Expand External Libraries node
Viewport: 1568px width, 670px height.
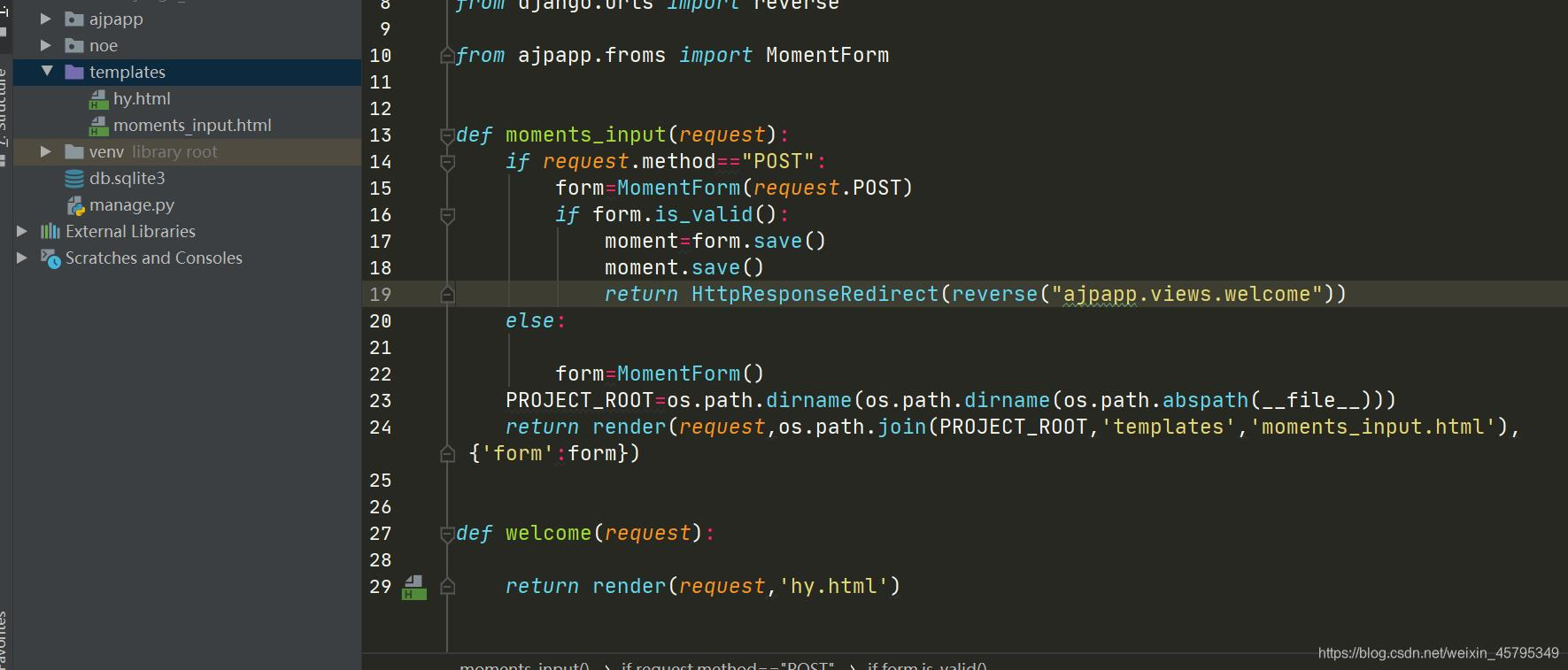(22, 231)
